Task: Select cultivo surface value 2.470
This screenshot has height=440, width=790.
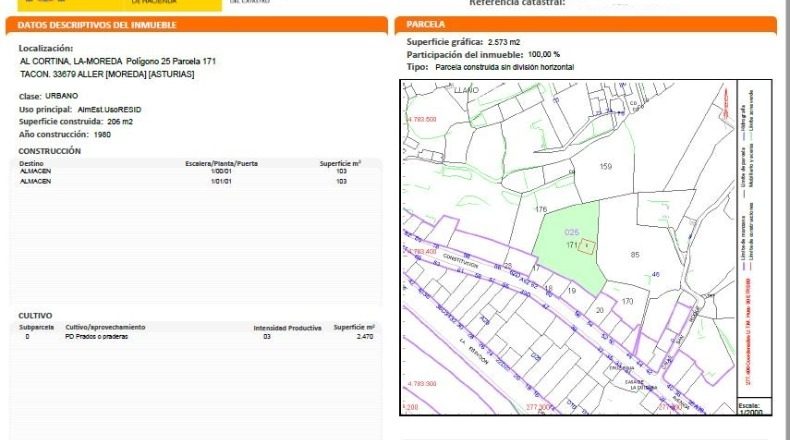Action: 365,337
